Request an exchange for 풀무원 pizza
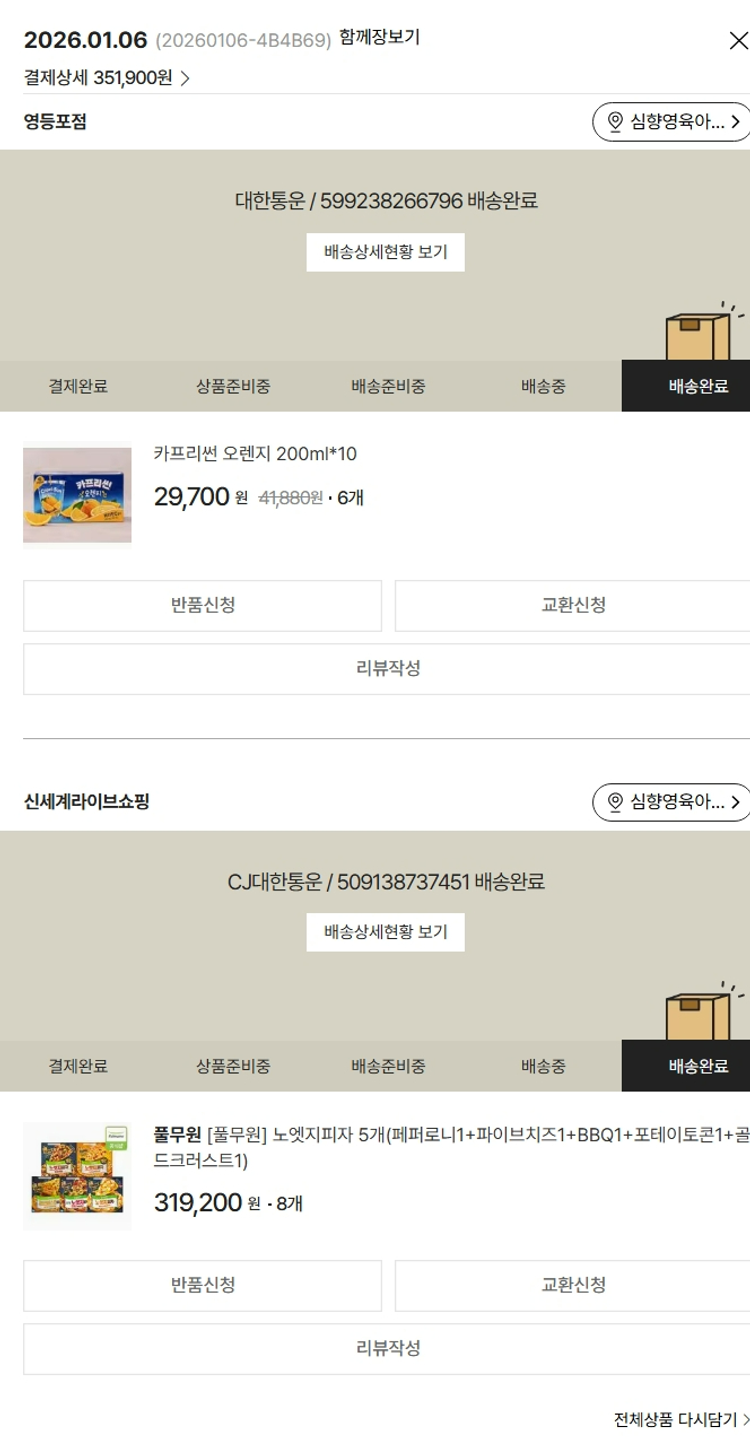The image size is (750, 1451). (x=571, y=1286)
